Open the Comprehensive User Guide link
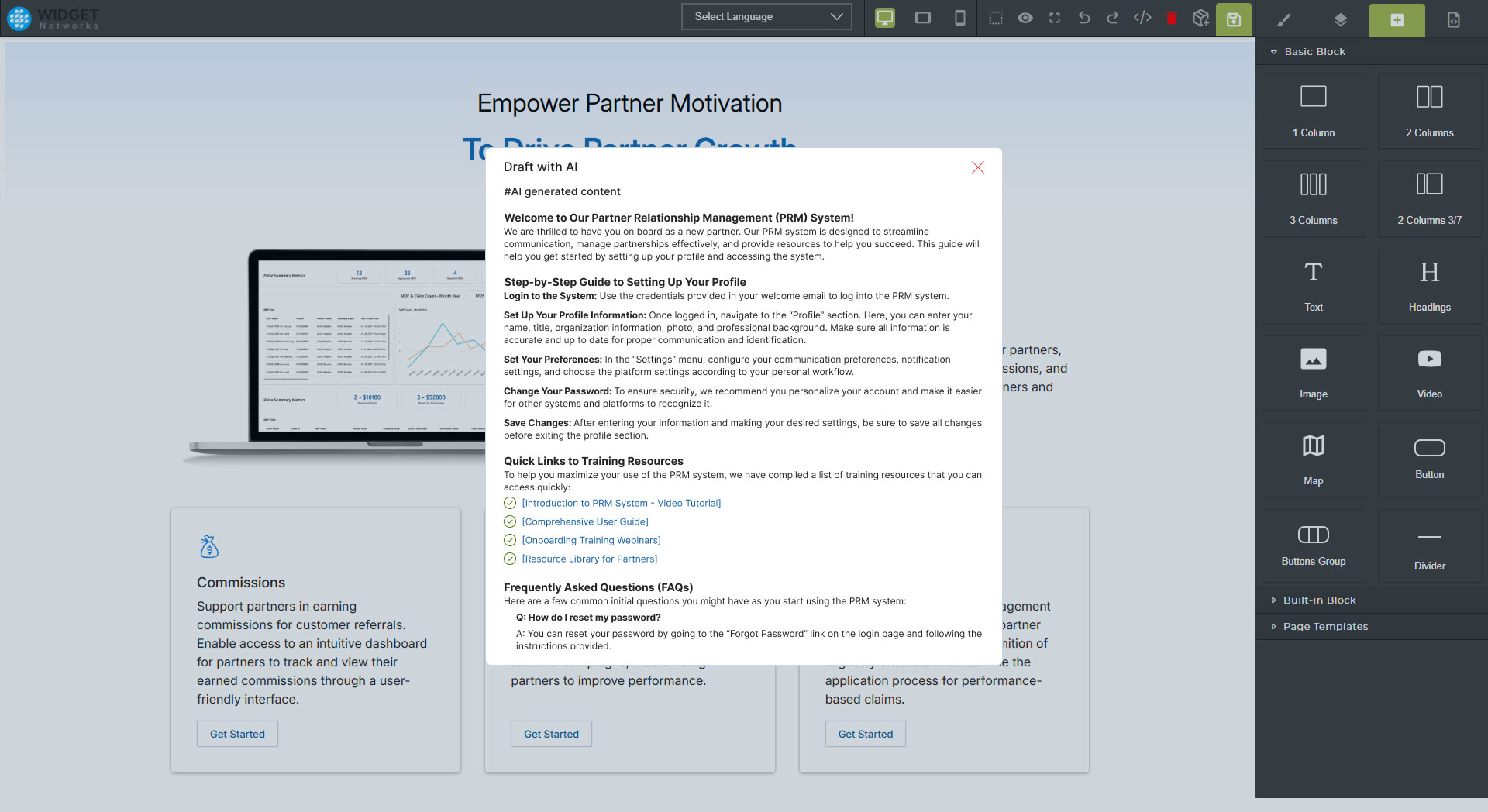The height and width of the screenshot is (812, 1488). coord(585,521)
